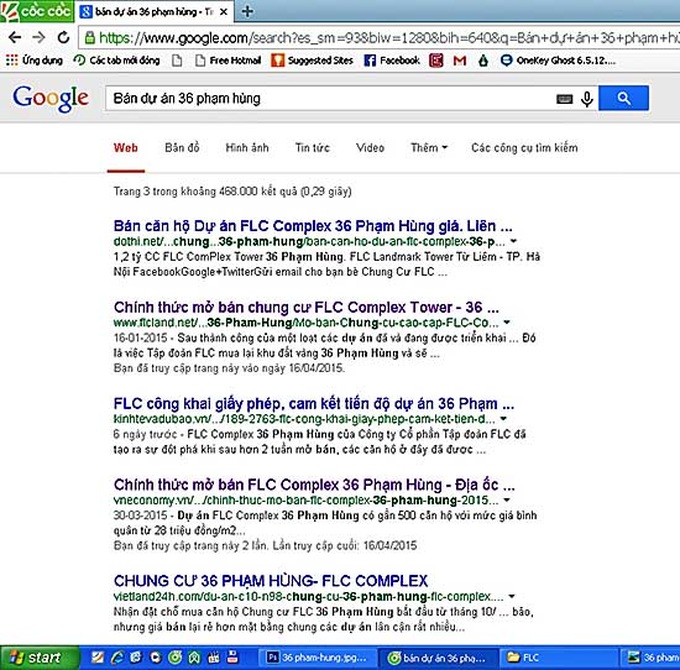Click 'Bạn đã truy cập trang này vào ngày 16/04/2015' note
Screen dimensions: 680x670
229,368
